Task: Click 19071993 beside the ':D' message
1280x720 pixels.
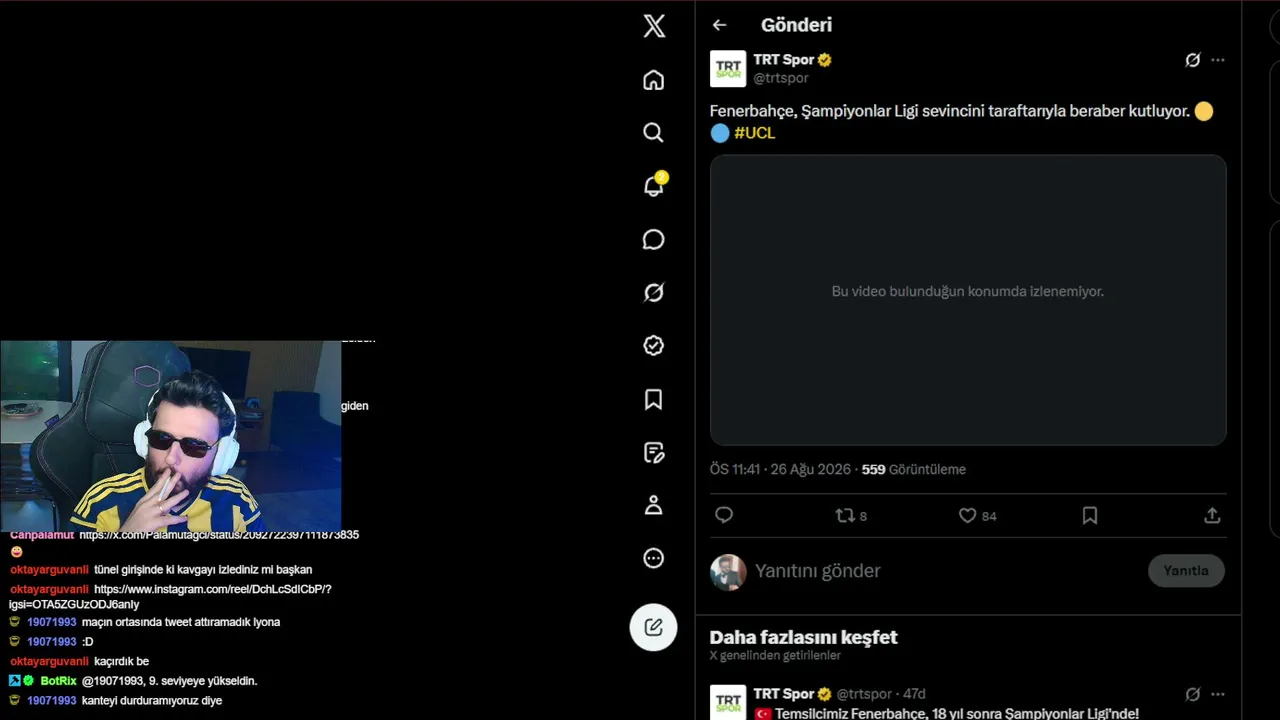Action: 52,642
